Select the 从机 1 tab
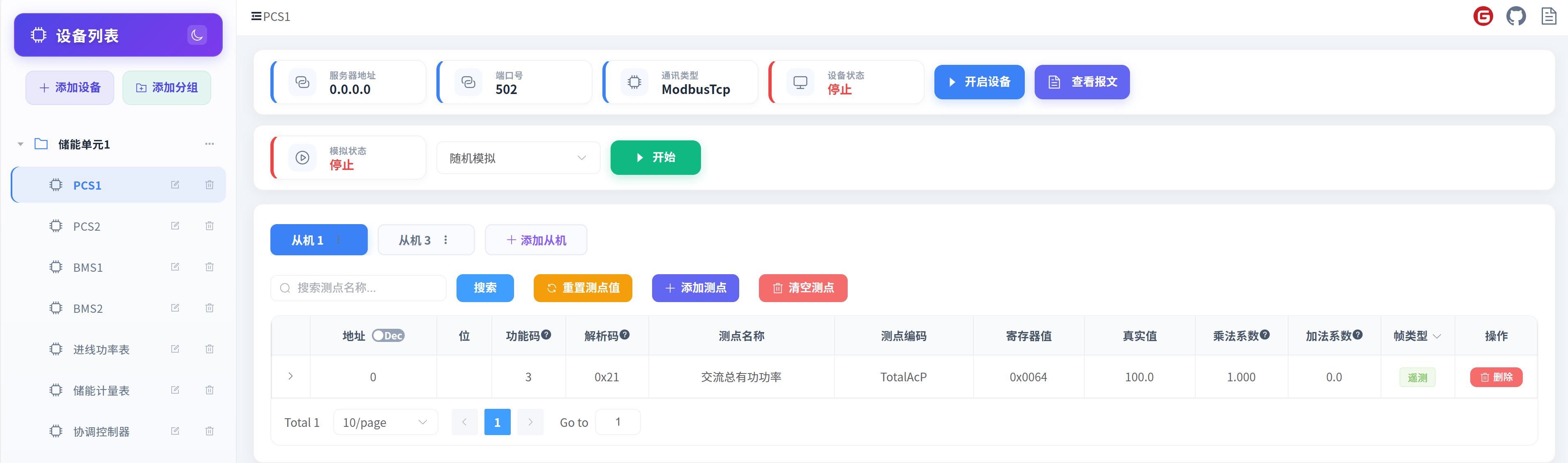Screen dimensions: 1568x463 click(x=307, y=240)
